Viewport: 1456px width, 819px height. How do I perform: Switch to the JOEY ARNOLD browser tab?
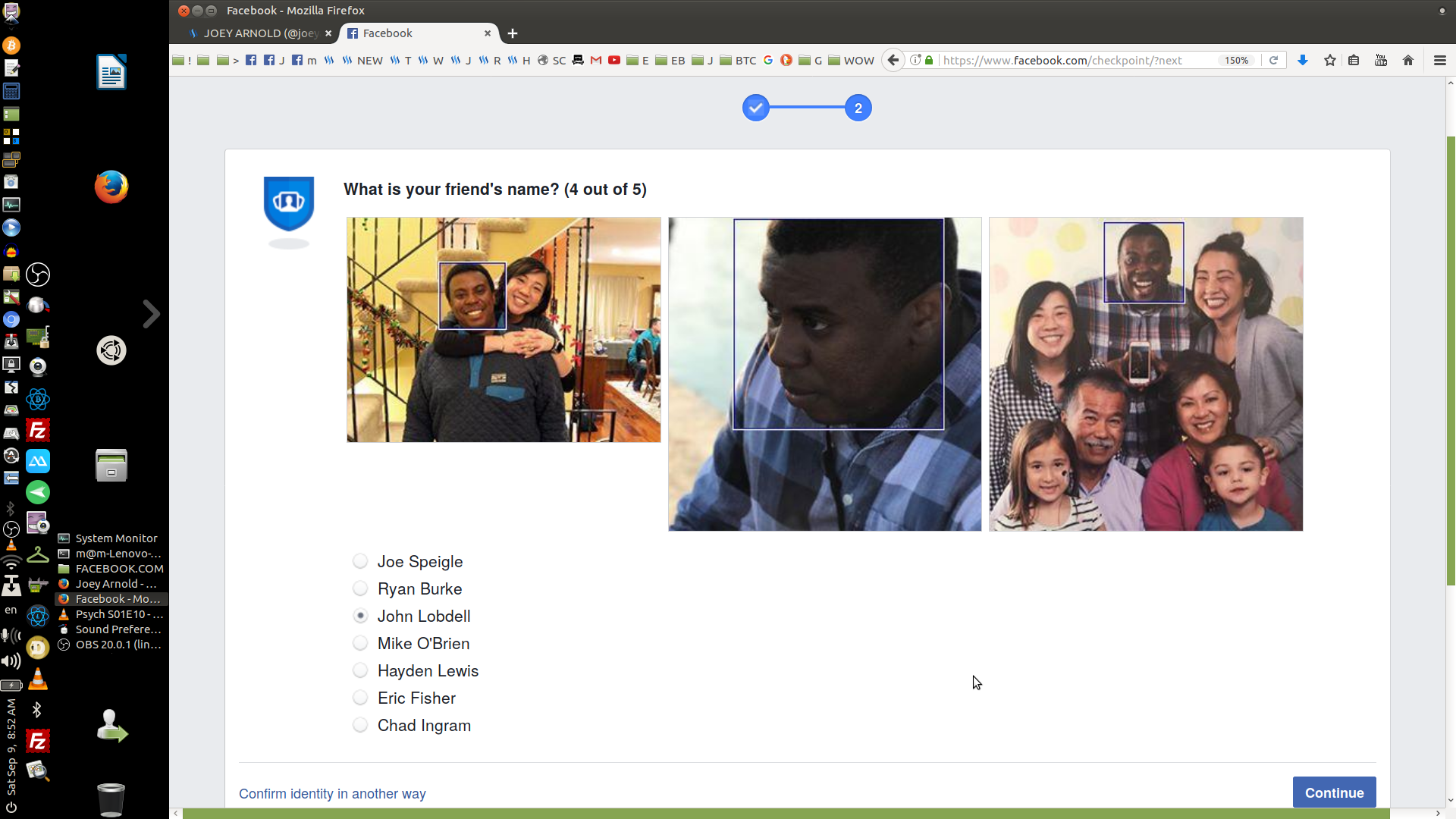(x=260, y=33)
